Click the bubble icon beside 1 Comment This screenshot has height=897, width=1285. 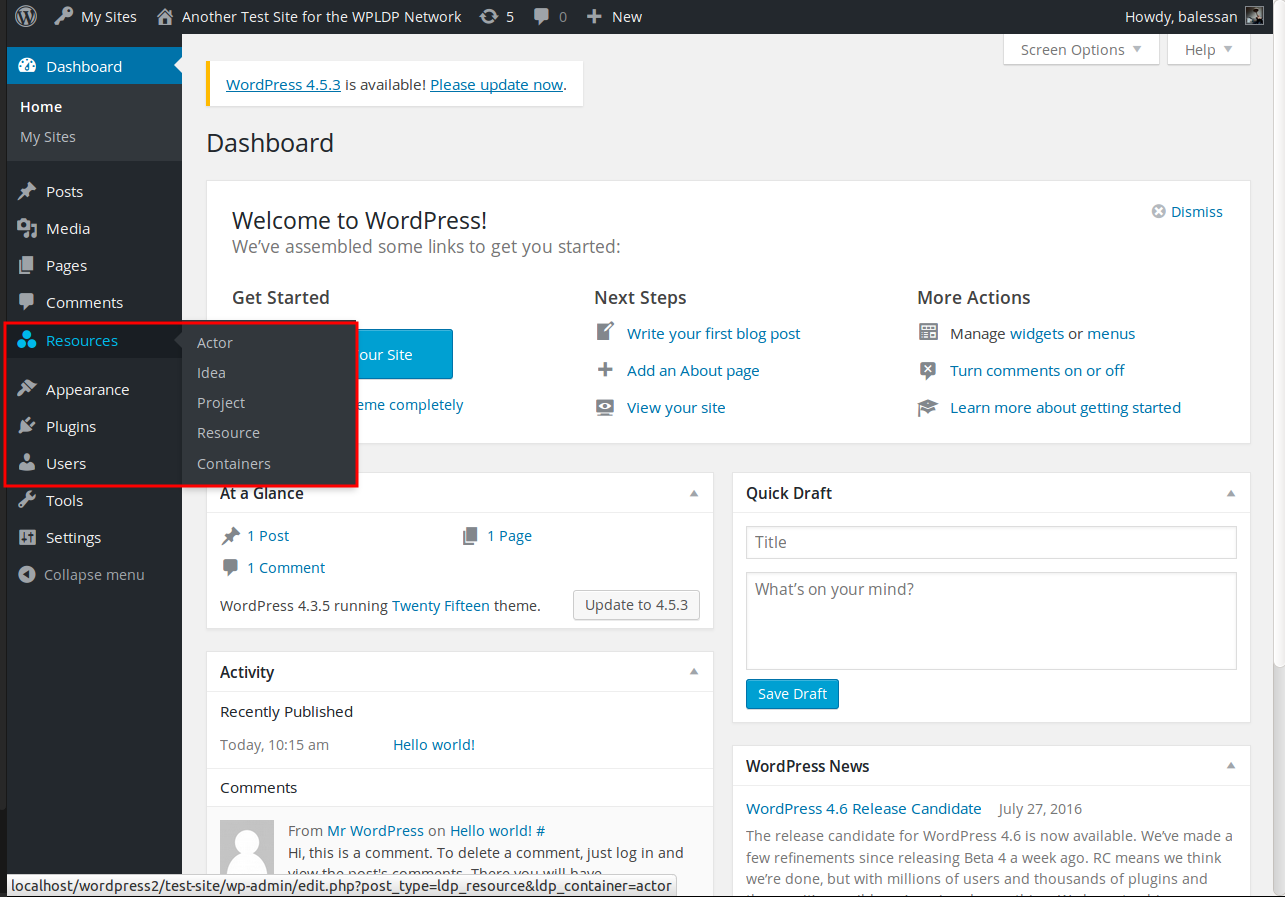pos(231,567)
